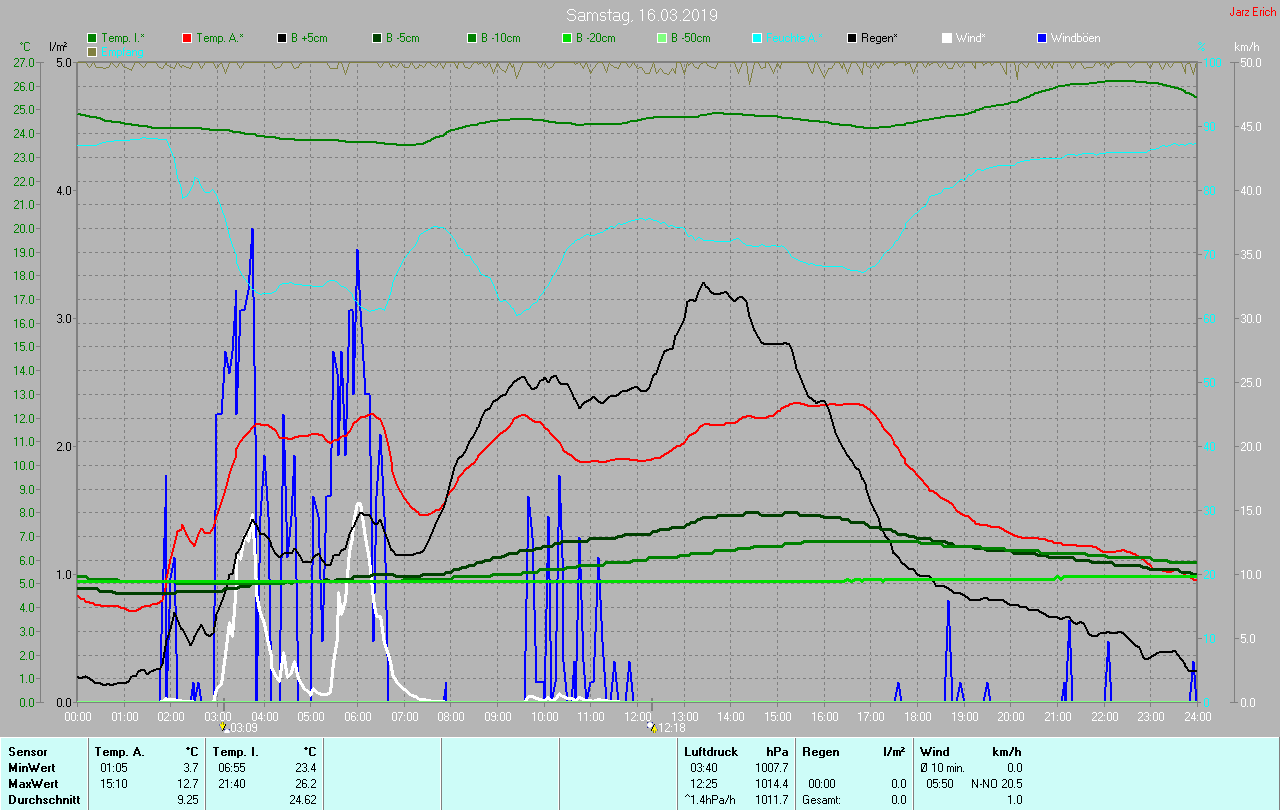Click the blue Windböen legend square
1280x810 pixels.
[x=1042, y=38]
